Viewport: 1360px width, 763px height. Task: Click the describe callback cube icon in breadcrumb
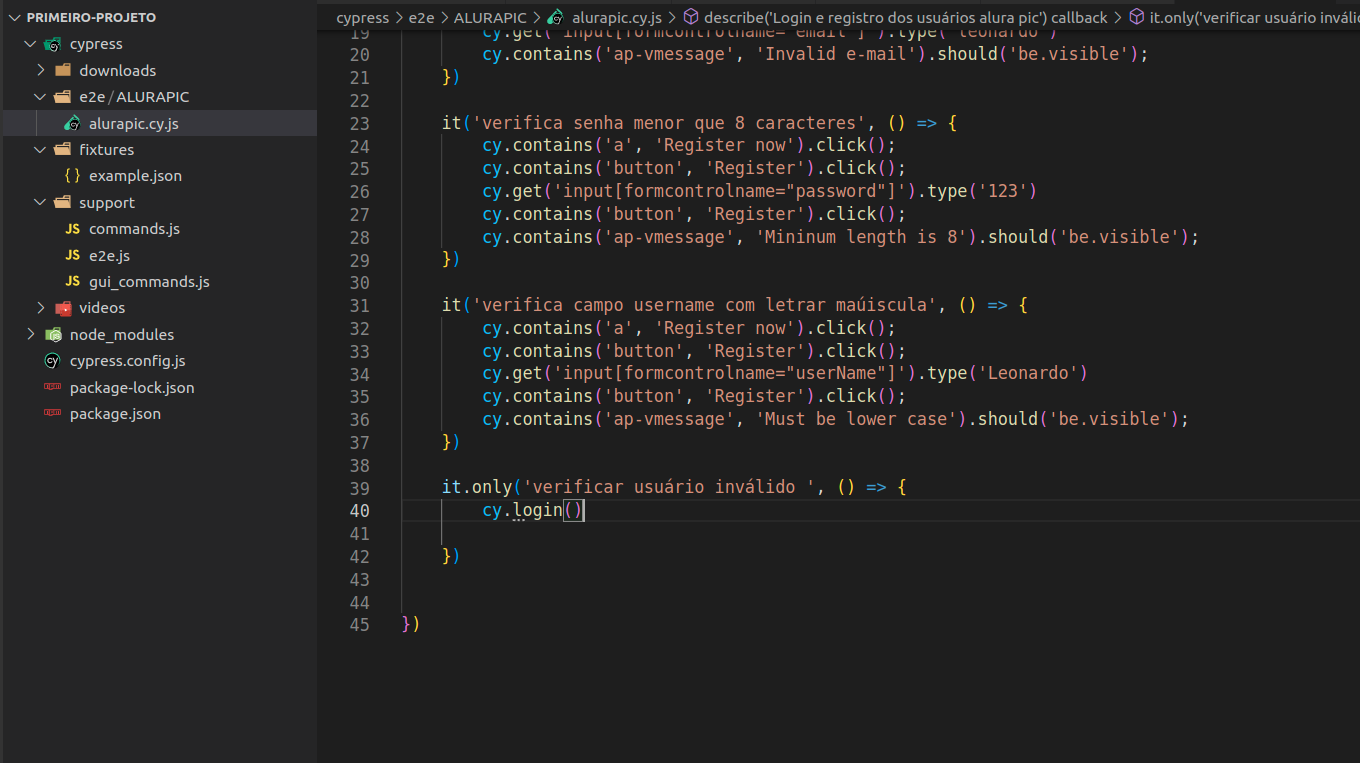[690, 17]
